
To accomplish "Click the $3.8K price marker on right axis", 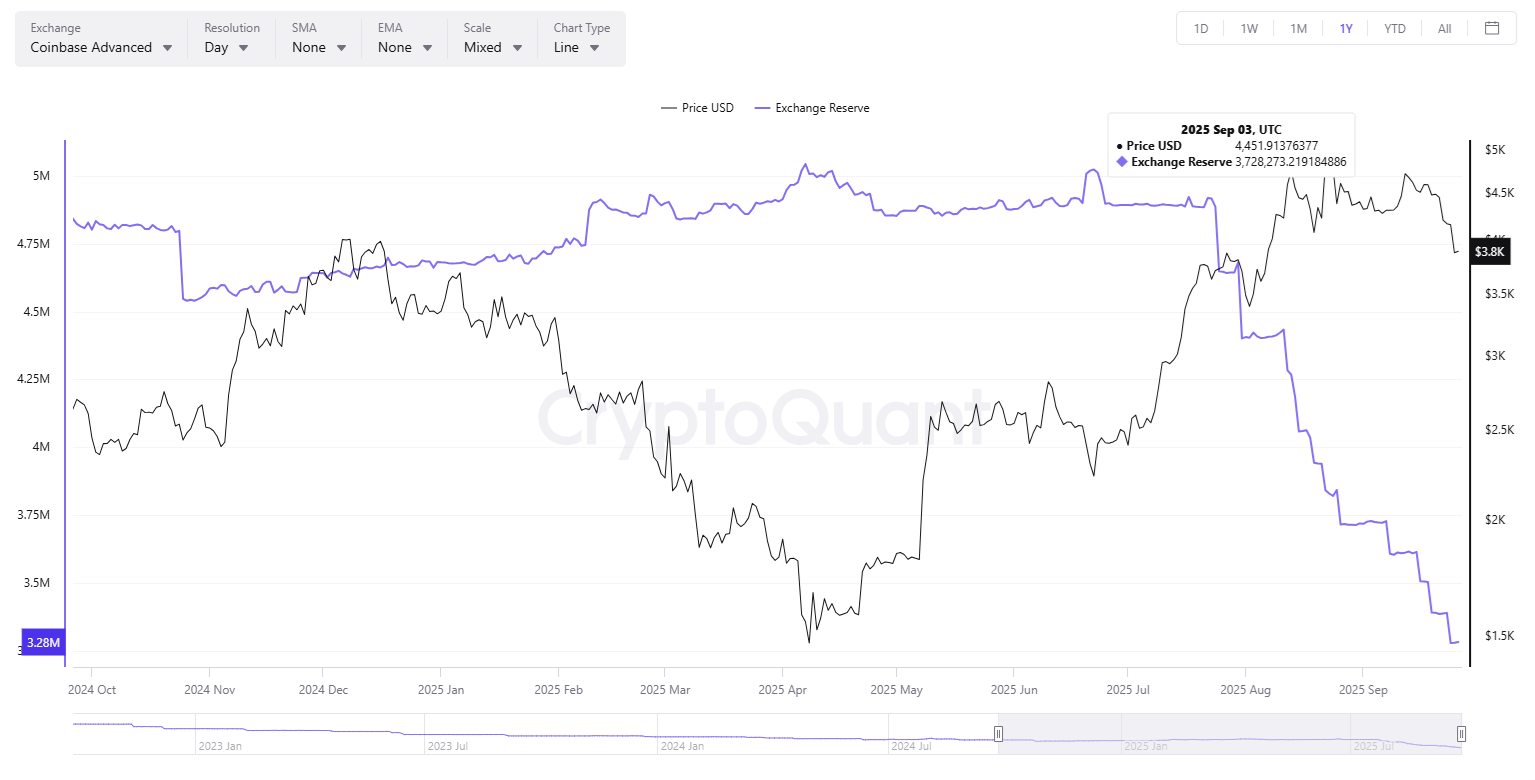I will [1489, 251].
